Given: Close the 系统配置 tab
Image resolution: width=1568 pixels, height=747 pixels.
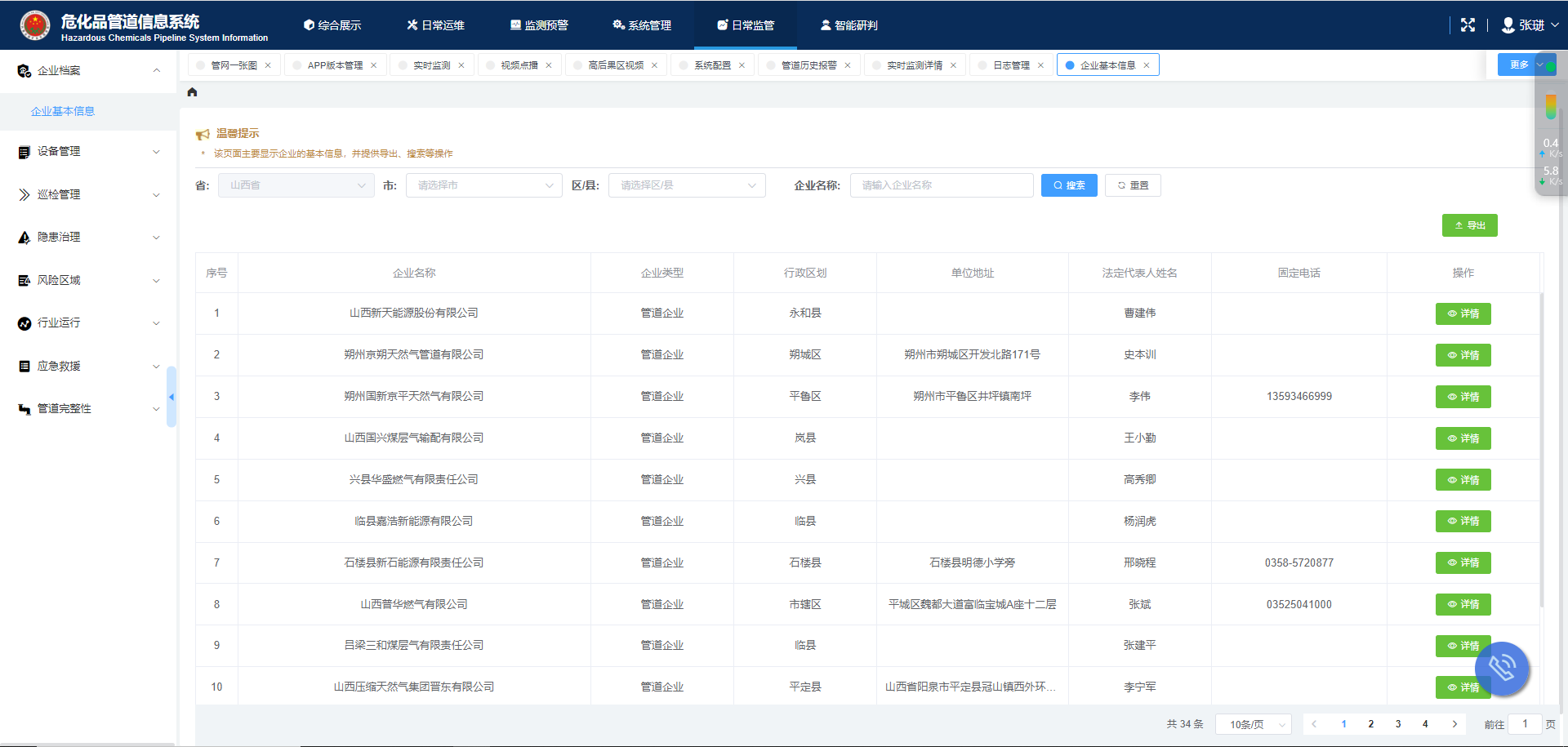Looking at the screenshot, I should (742, 65).
